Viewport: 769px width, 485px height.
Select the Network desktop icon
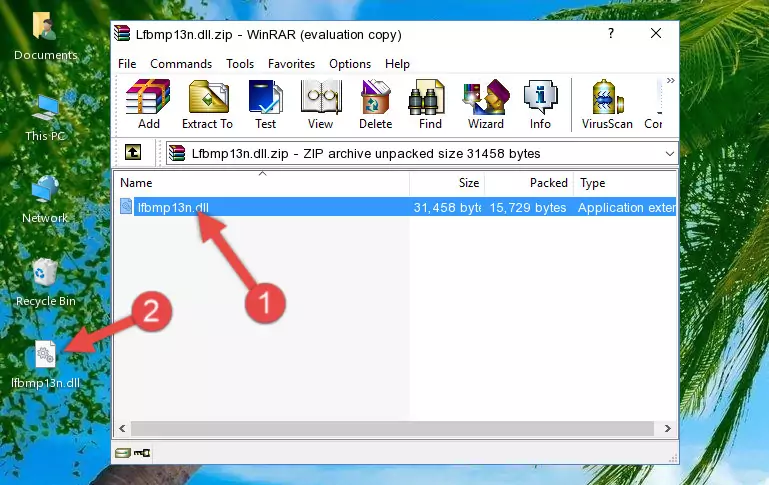click(x=45, y=200)
